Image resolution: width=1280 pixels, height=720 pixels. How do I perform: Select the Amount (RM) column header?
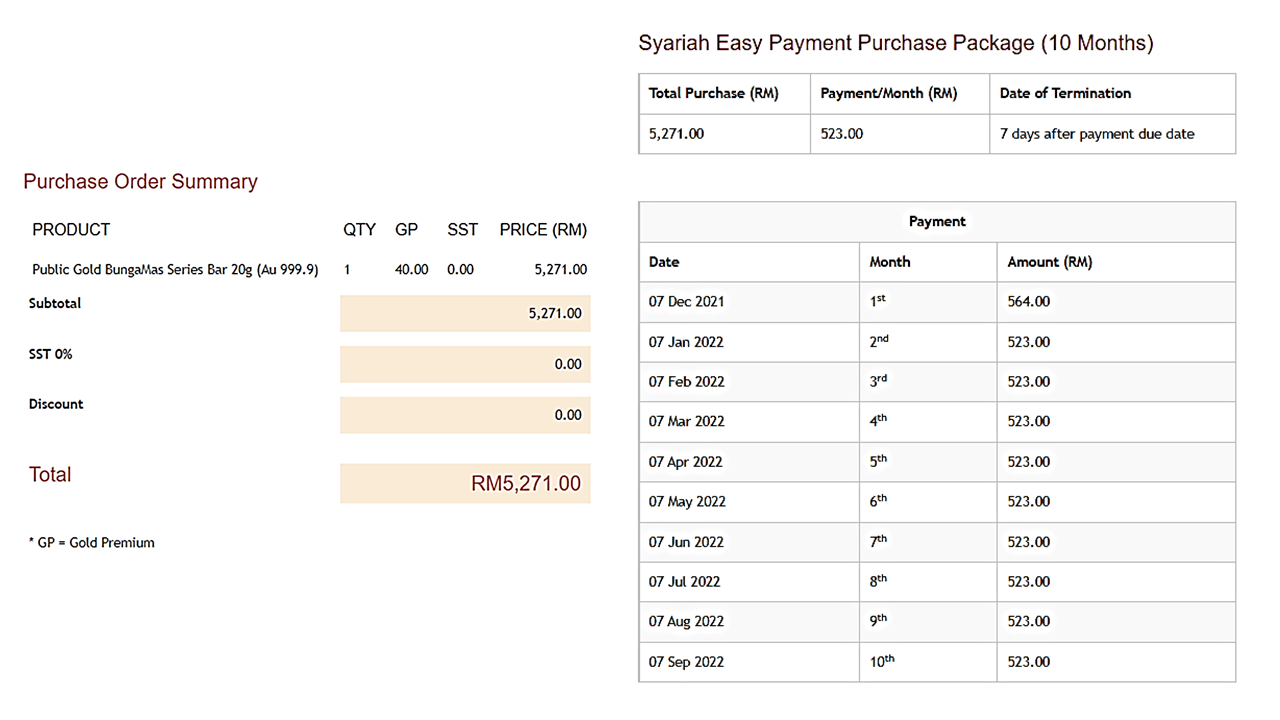click(x=1049, y=262)
